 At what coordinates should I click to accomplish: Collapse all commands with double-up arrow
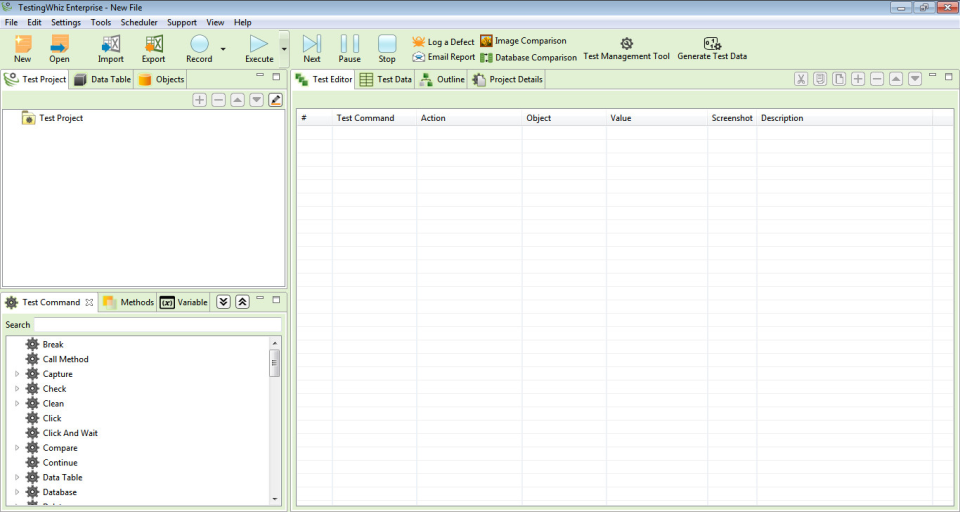(242, 302)
